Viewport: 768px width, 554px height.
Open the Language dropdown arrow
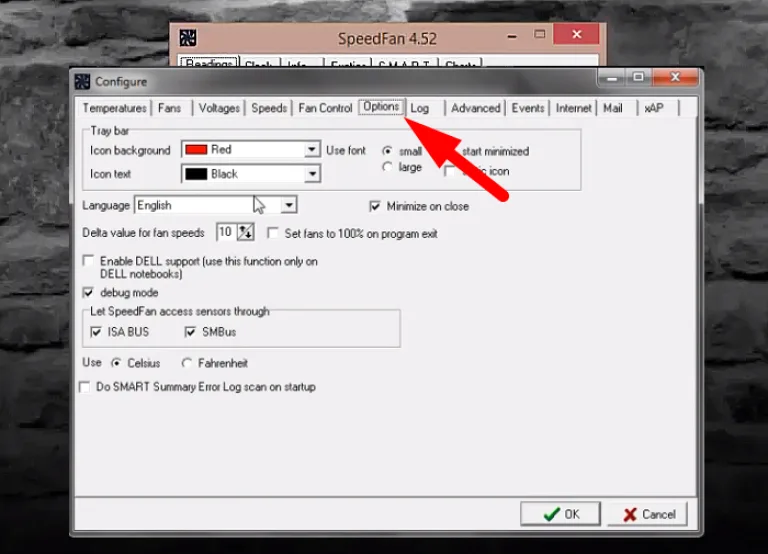pos(289,205)
